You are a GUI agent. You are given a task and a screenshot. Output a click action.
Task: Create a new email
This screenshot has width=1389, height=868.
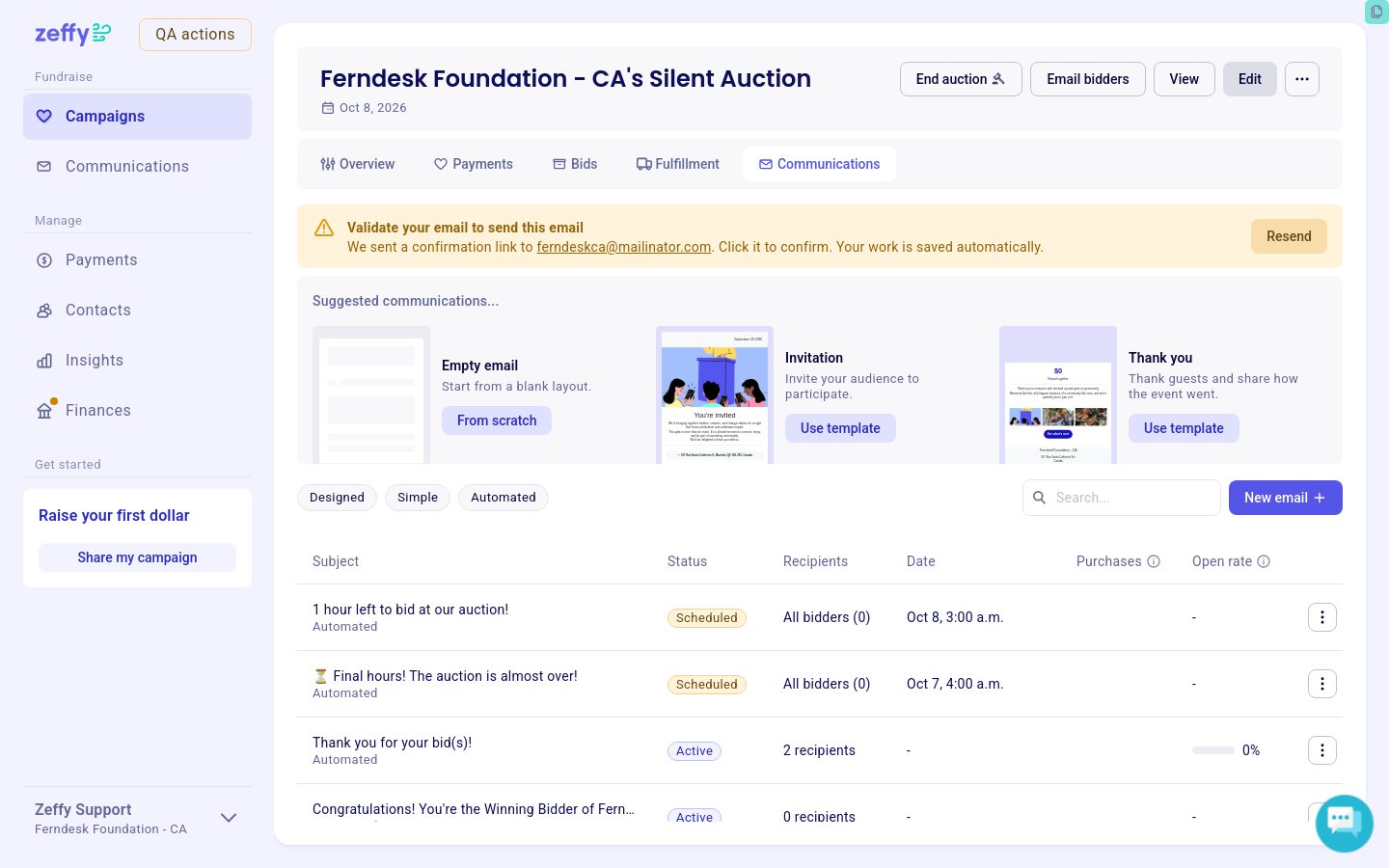[1286, 498]
